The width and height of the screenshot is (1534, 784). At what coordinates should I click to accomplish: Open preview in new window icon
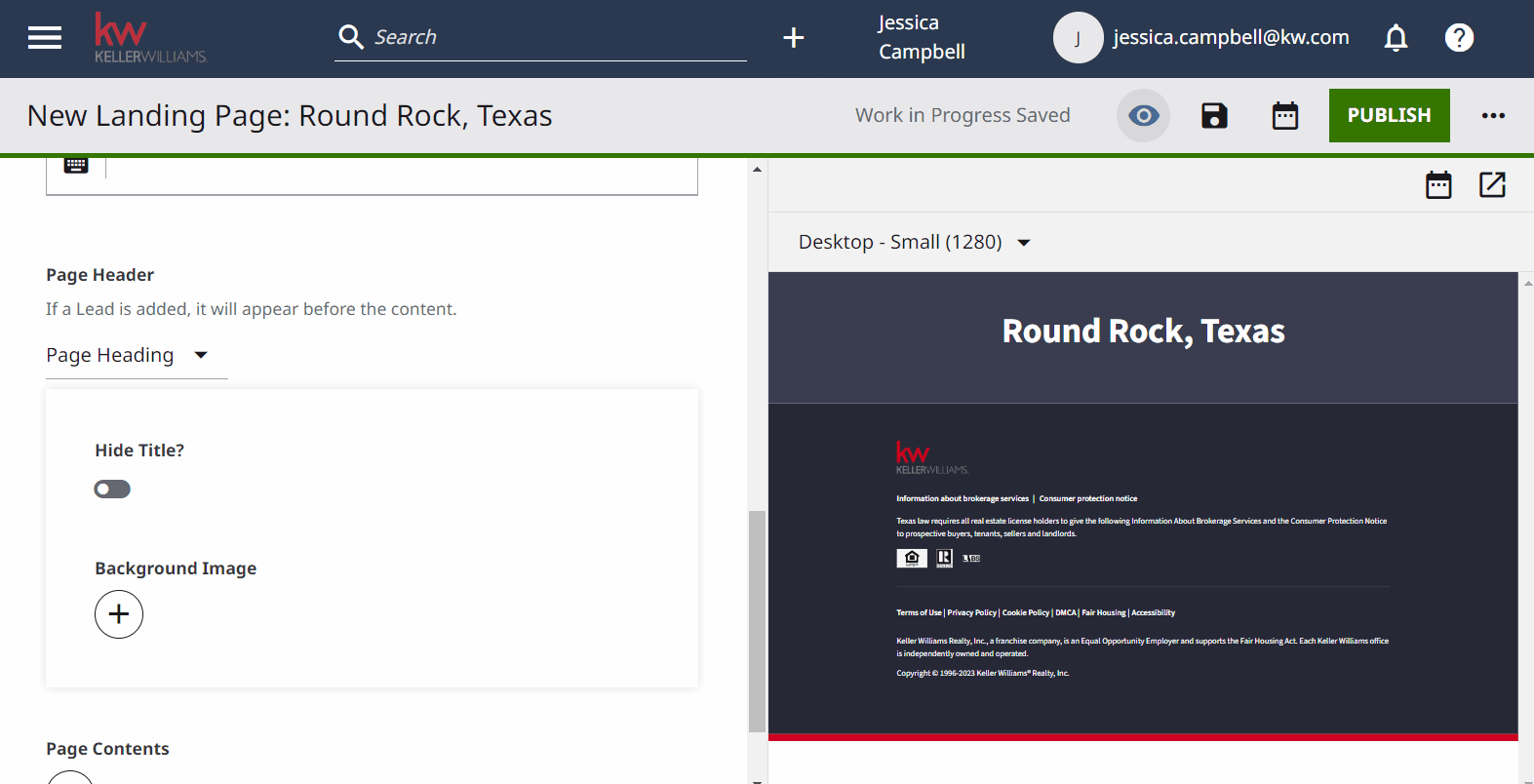pos(1492,184)
